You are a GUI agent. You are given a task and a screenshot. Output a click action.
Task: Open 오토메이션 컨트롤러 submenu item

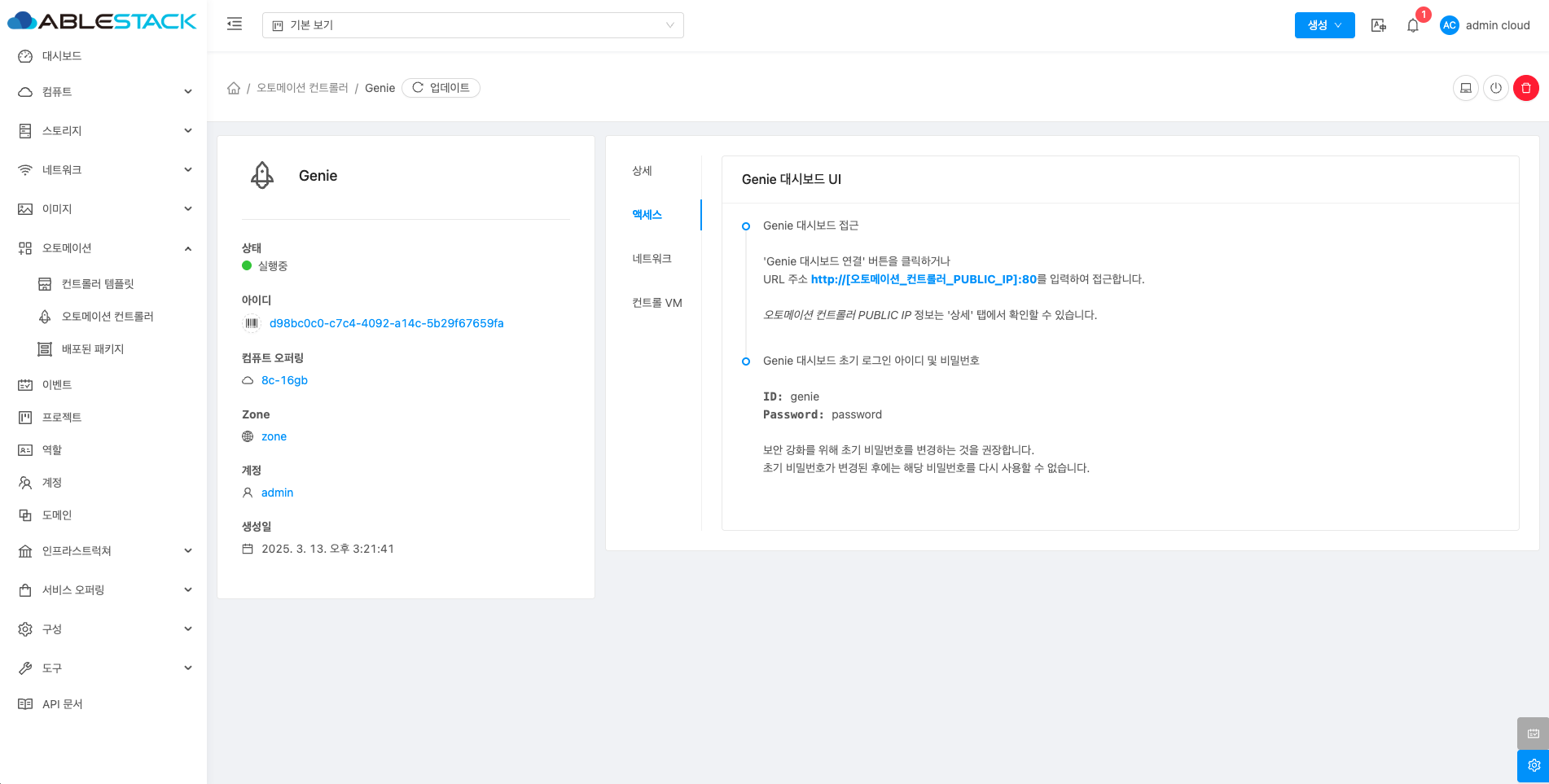[x=103, y=317]
